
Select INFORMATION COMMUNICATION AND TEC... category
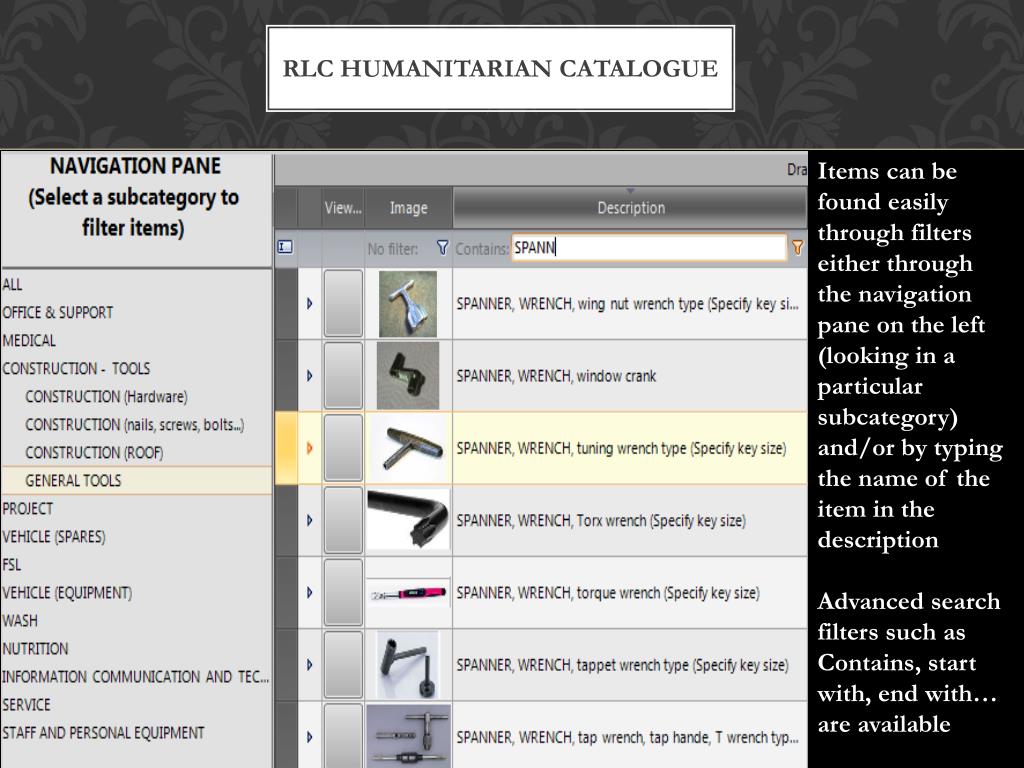pos(135,677)
